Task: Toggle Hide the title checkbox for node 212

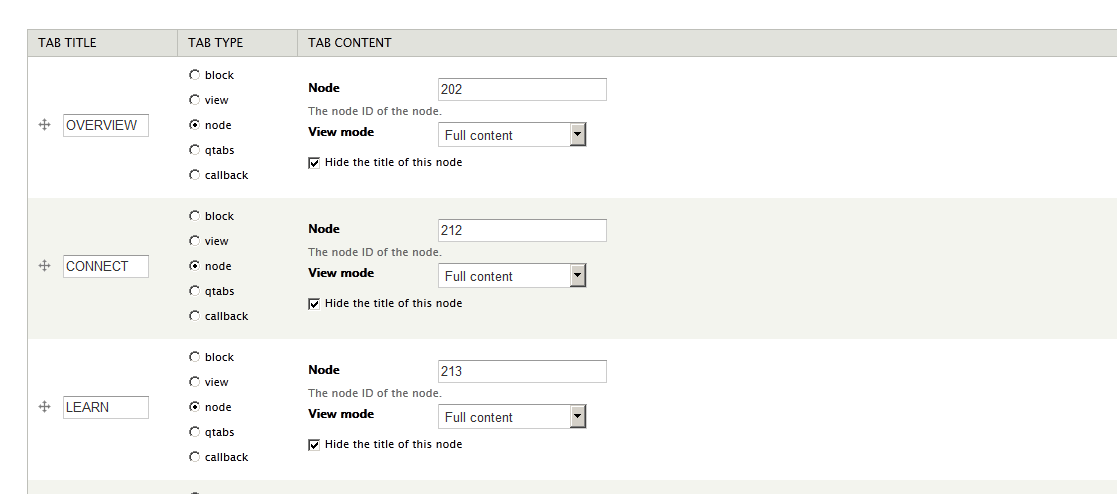Action: pyautogui.click(x=314, y=304)
